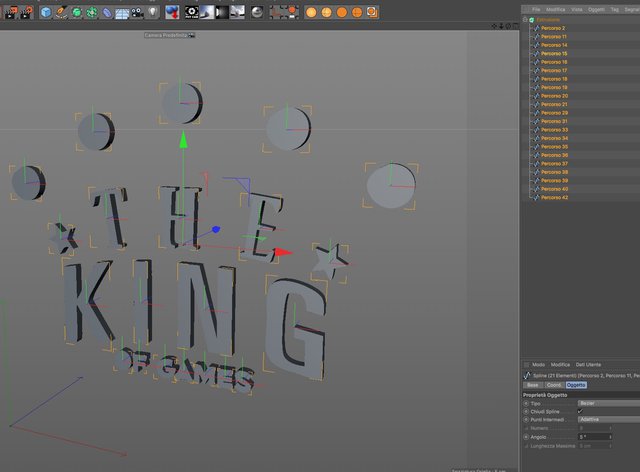Open the Tipo Bezier dropdown
640x472 pixels.
click(609, 403)
